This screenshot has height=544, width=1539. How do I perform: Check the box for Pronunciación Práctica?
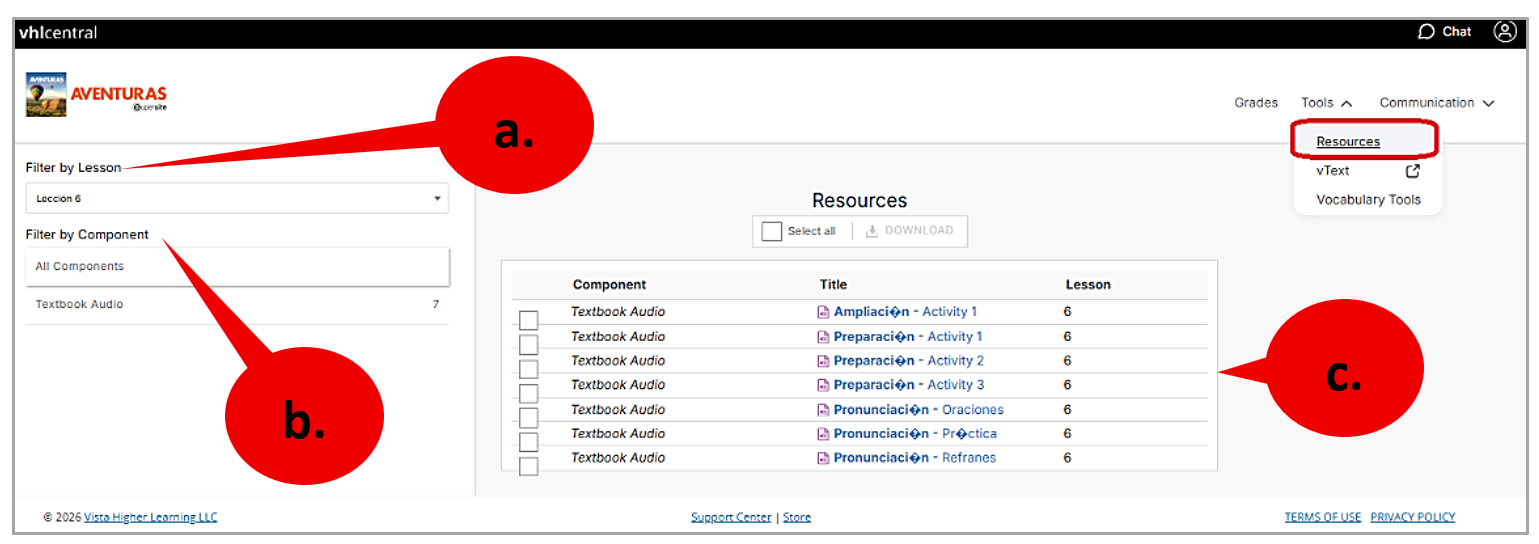click(529, 442)
